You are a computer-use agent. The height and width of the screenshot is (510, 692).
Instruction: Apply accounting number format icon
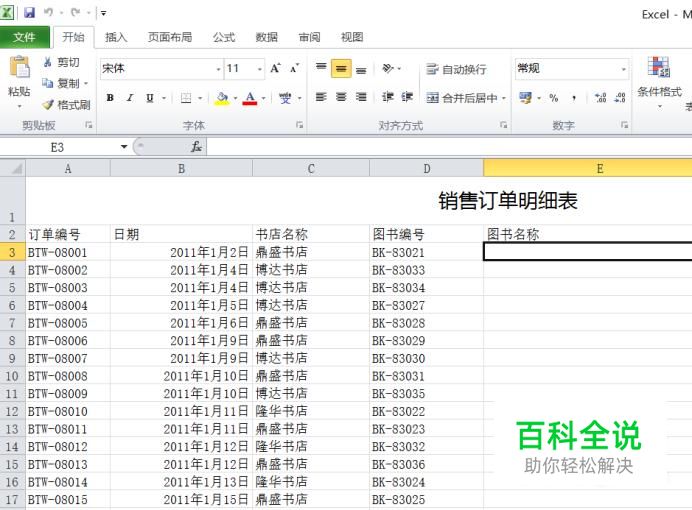click(x=525, y=98)
